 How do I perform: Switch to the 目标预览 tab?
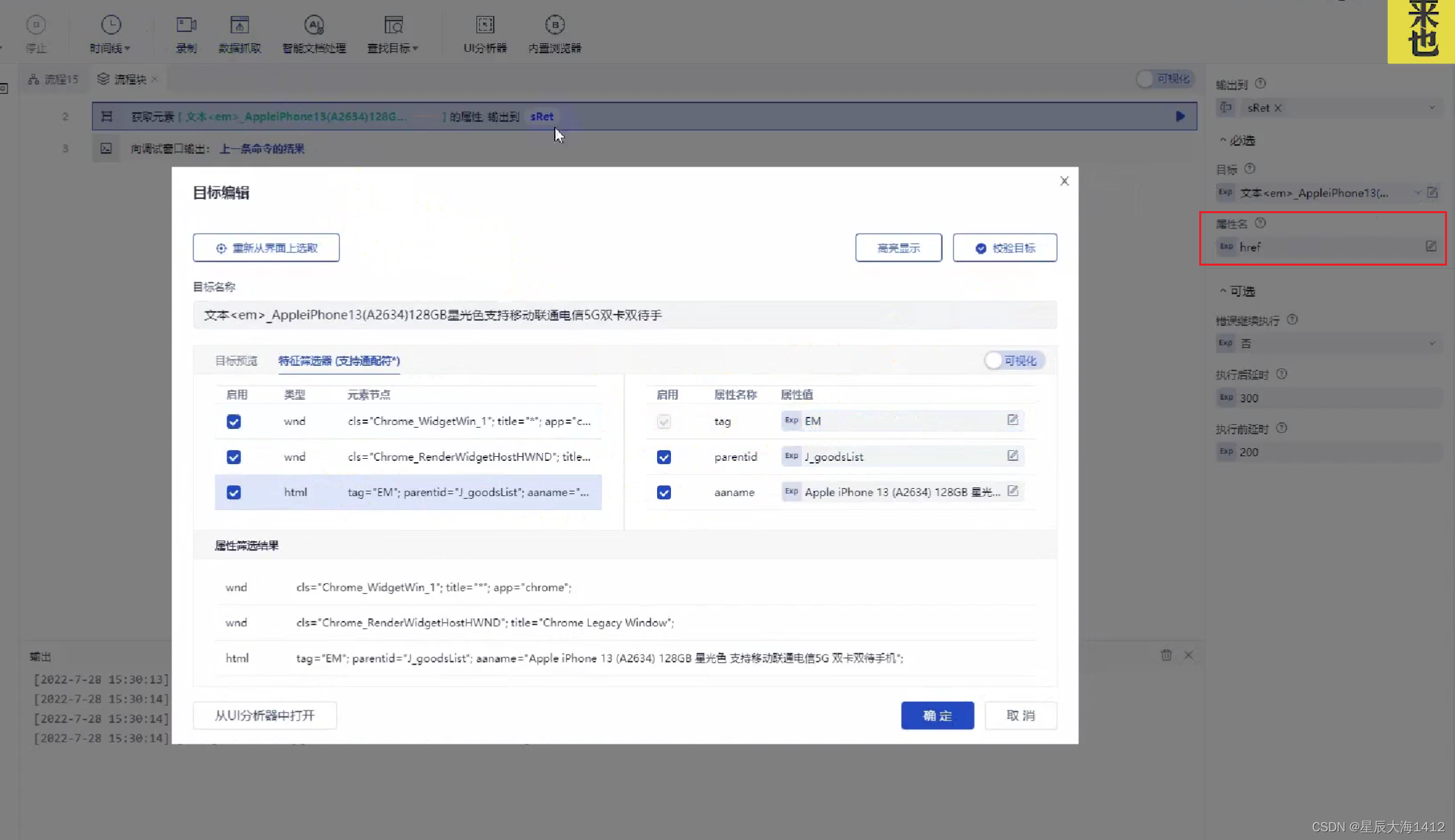pyautogui.click(x=236, y=361)
